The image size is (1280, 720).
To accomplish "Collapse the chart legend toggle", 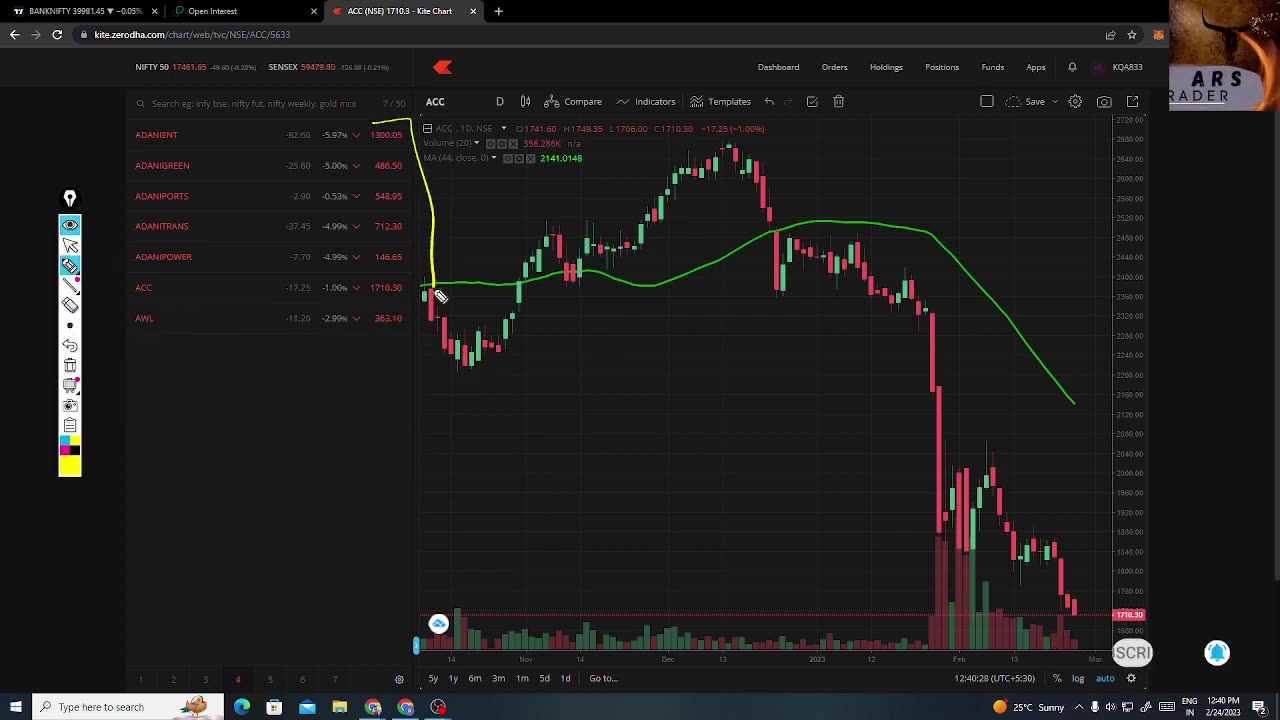I will (427, 128).
